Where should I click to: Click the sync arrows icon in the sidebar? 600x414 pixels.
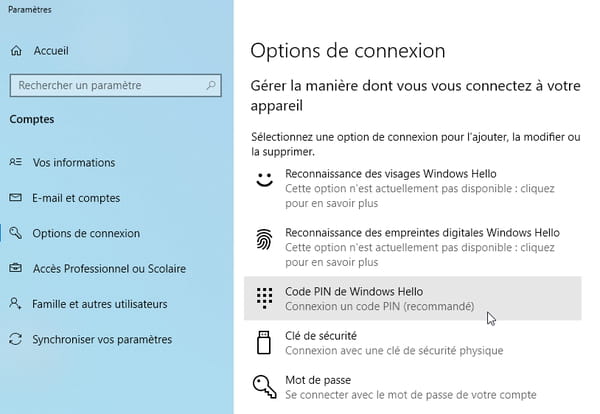coord(15,339)
